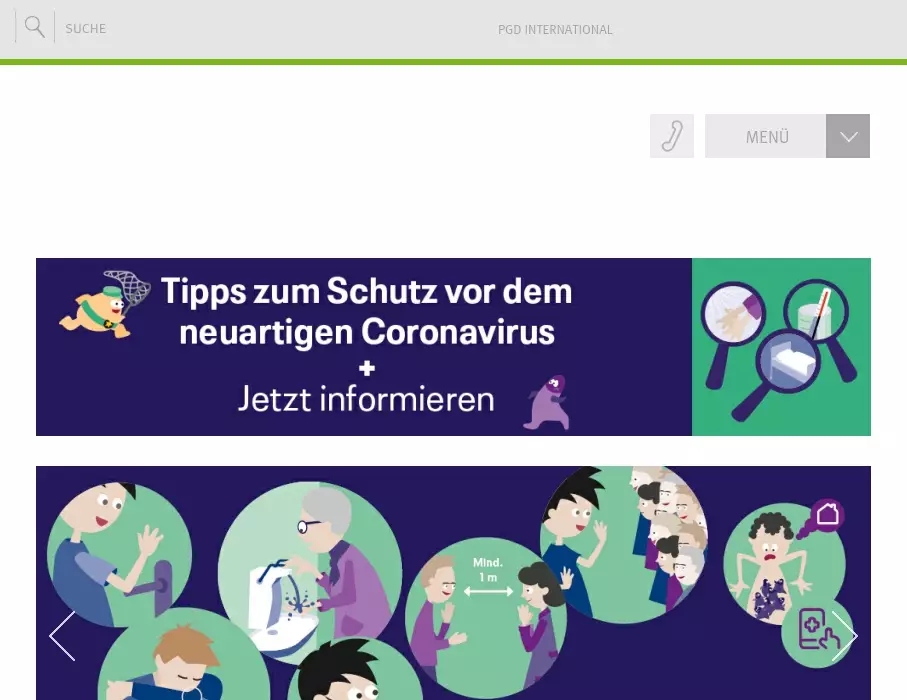The image size is (907, 700).
Task: Click the Tipps zum Schutz Coronavirus banner headline
Action: 367,311
